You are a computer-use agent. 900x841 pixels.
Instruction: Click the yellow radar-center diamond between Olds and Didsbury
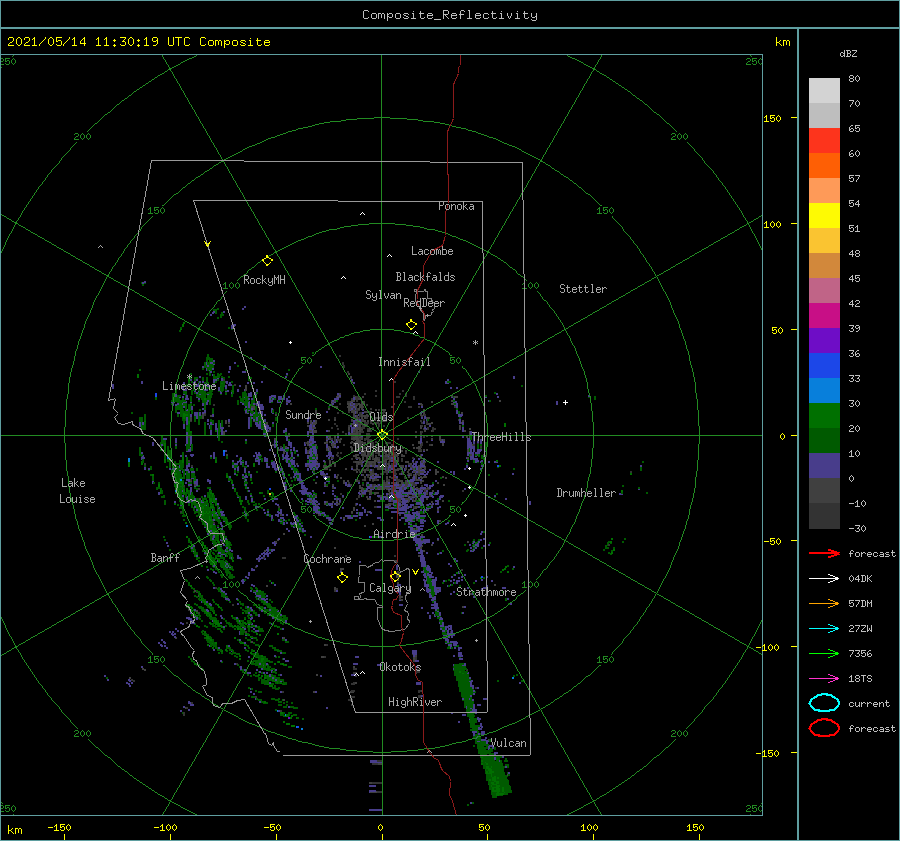tap(382, 435)
